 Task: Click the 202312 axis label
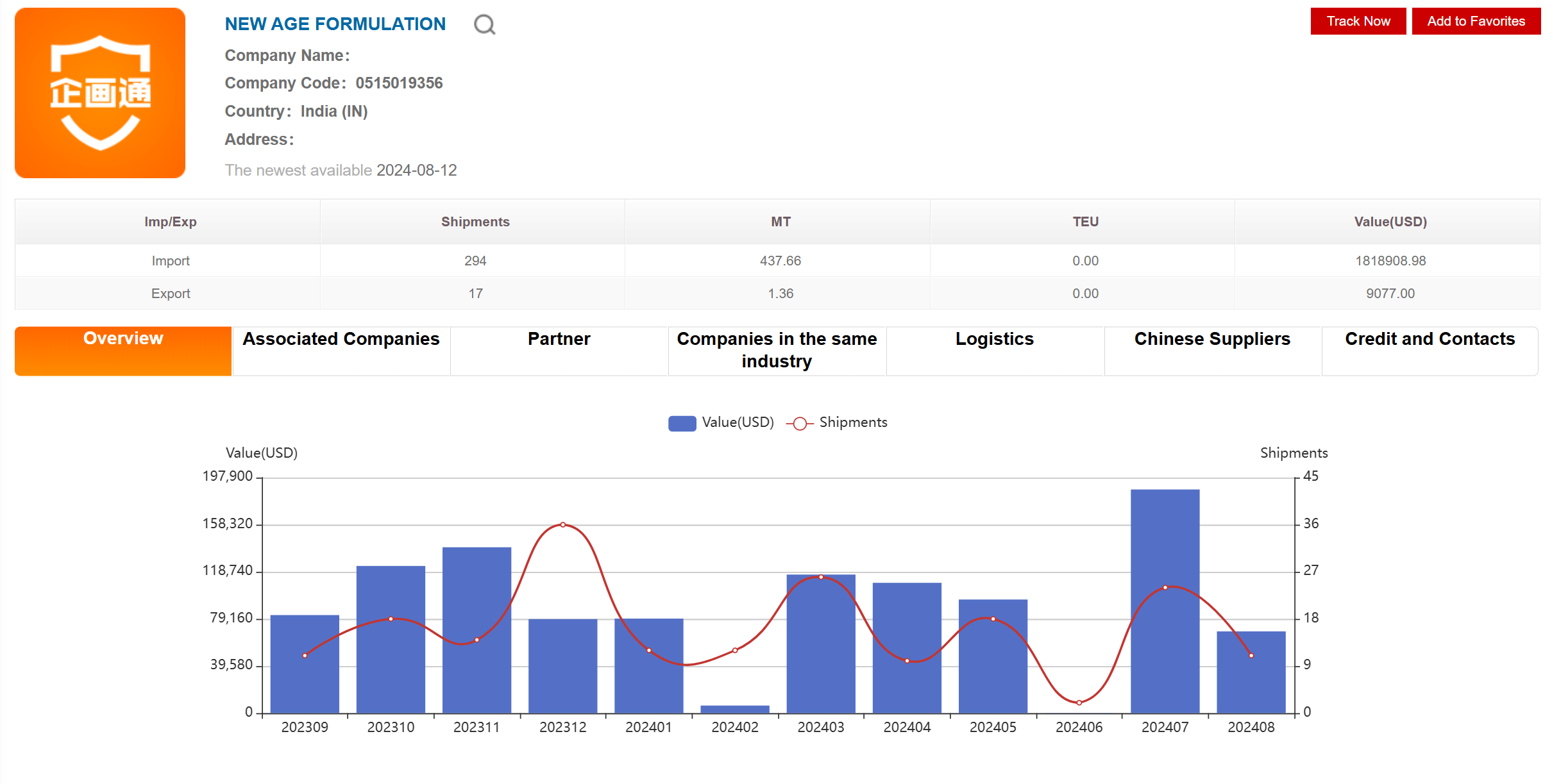(562, 727)
